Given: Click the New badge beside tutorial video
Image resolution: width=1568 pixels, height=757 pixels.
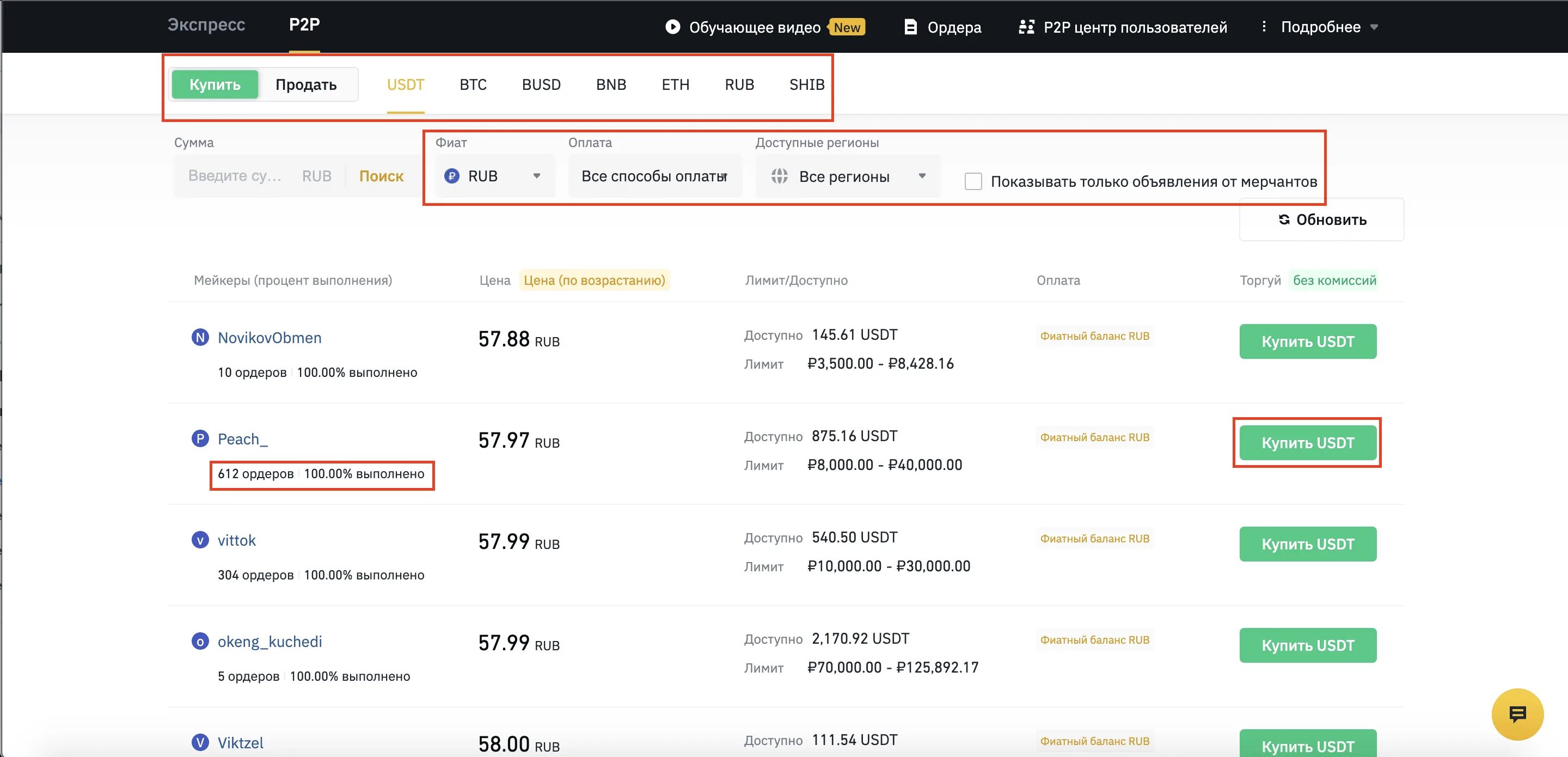Looking at the screenshot, I should [x=847, y=27].
